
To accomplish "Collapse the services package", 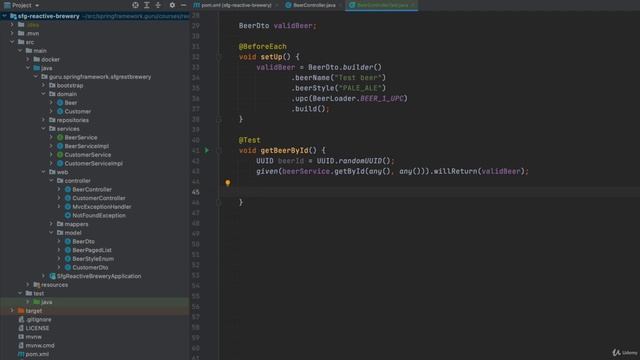I will point(43,129).
